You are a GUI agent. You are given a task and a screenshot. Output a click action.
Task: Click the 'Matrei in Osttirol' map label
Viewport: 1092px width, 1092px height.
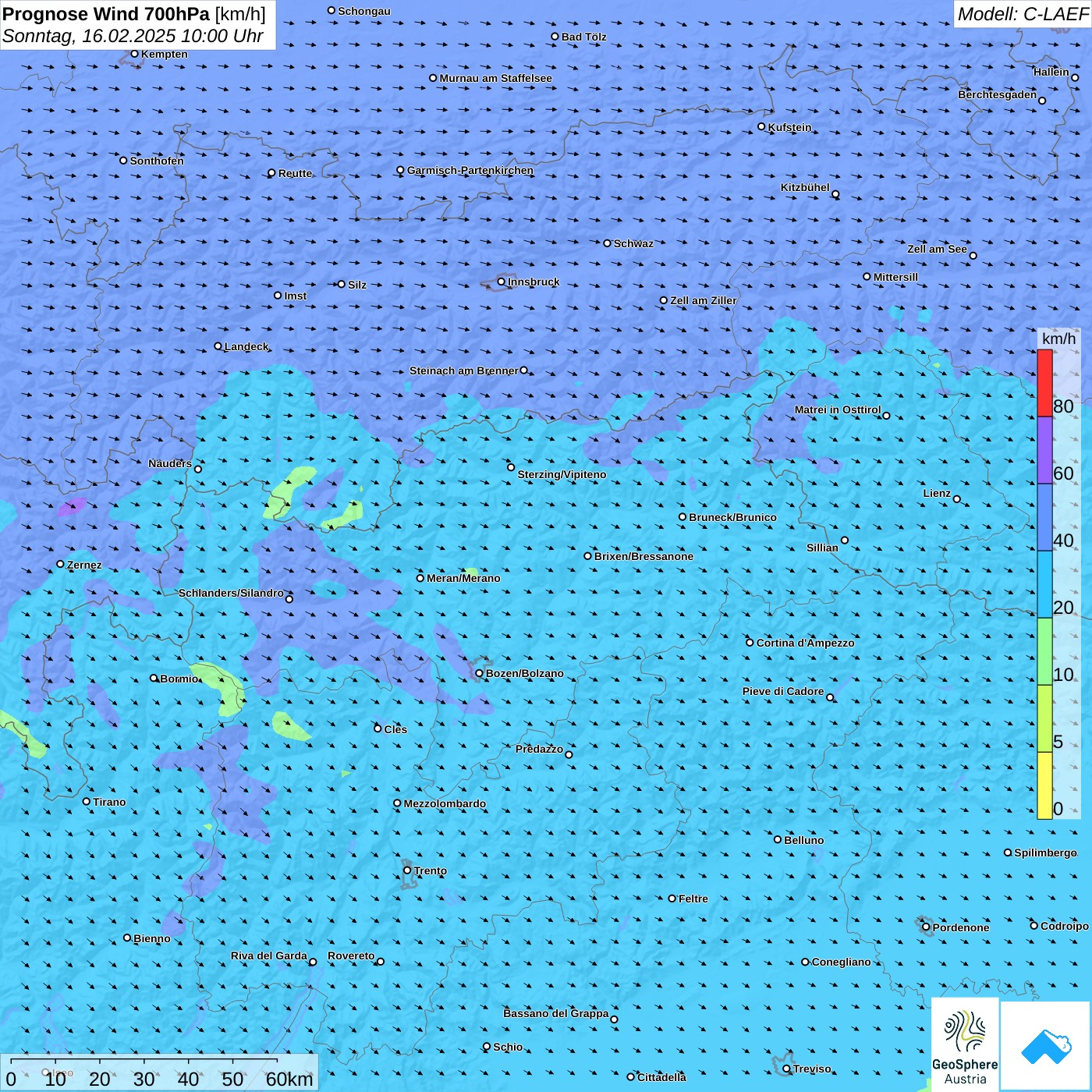(x=838, y=409)
